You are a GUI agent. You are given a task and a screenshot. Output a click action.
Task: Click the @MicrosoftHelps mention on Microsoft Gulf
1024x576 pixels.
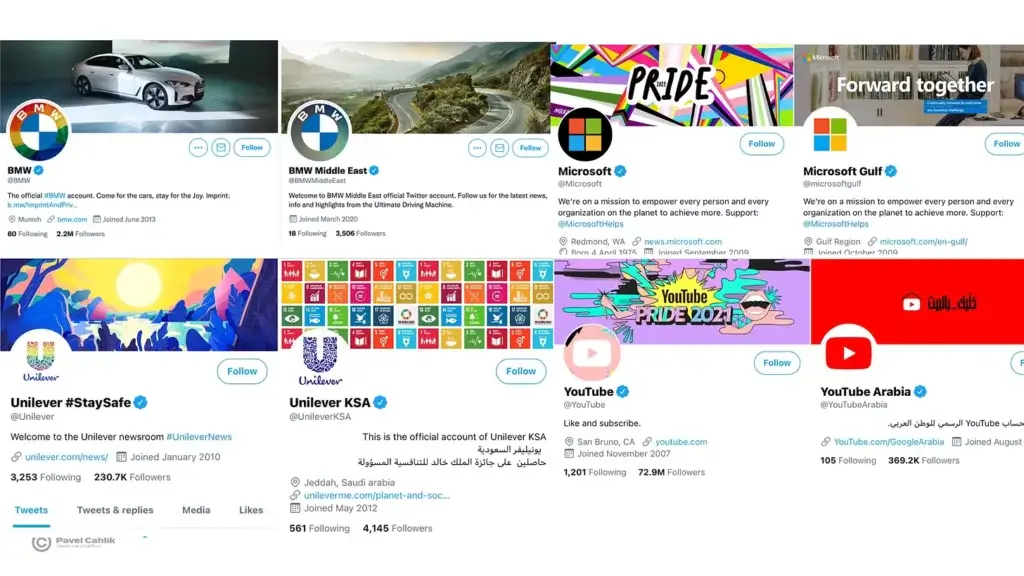[836, 224]
